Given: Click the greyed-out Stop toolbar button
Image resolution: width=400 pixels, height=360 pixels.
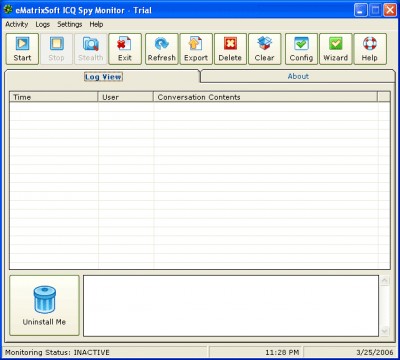Looking at the screenshot, I should pyautogui.click(x=56, y=49).
